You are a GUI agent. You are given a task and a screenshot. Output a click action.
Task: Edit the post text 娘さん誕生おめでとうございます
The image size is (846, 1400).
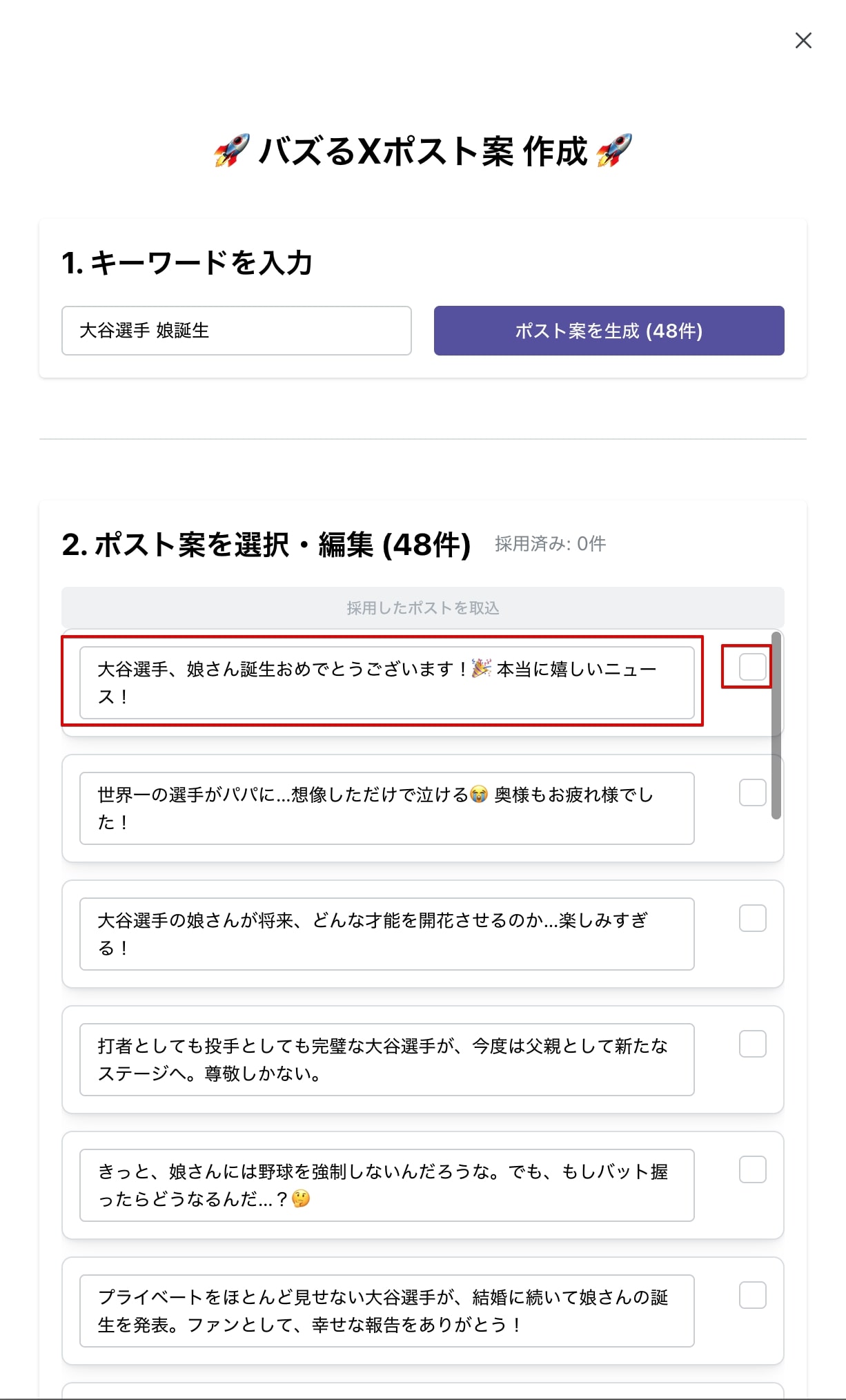tap(386, 683)
